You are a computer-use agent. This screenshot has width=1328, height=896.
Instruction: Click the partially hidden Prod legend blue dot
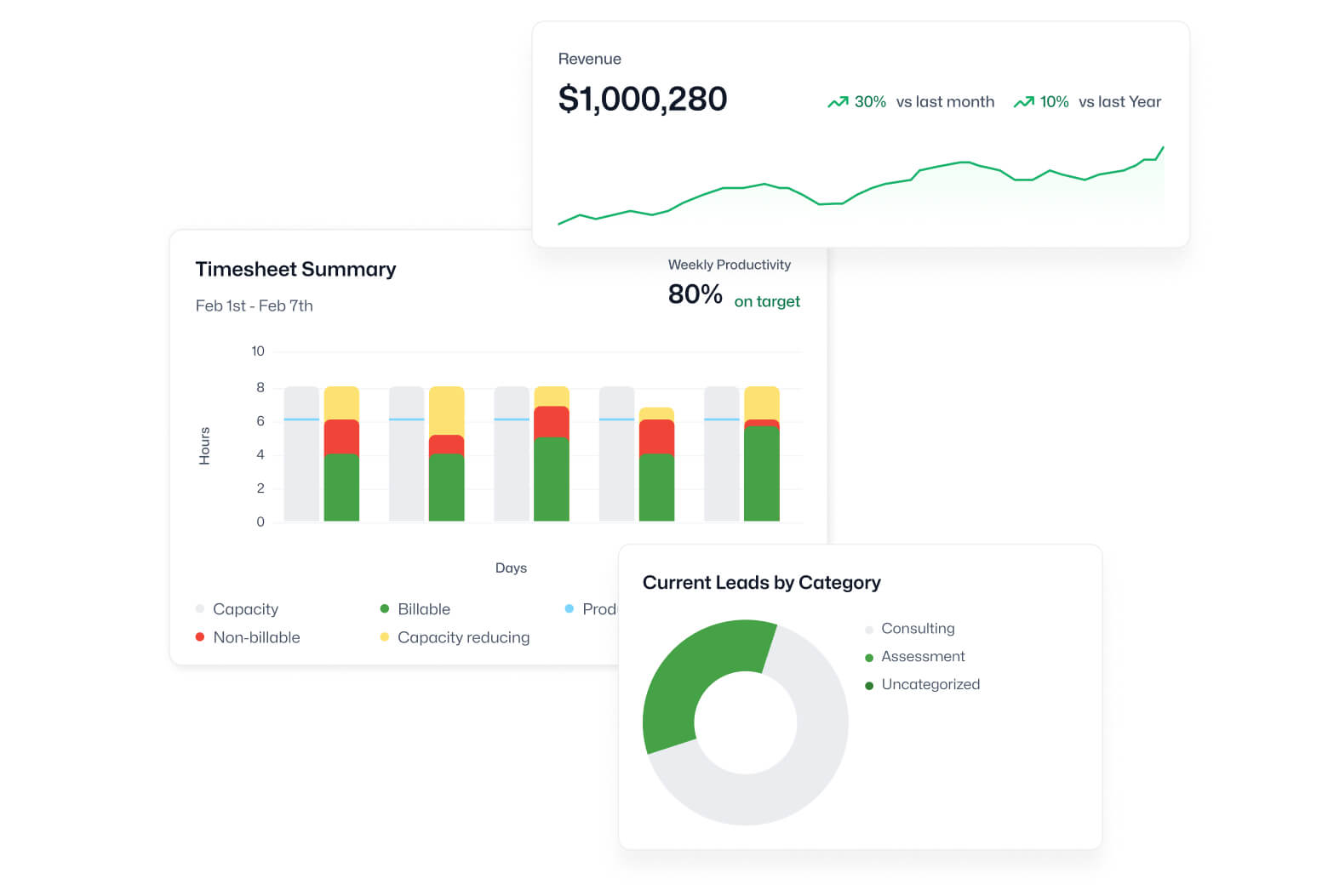click(570, 609)
